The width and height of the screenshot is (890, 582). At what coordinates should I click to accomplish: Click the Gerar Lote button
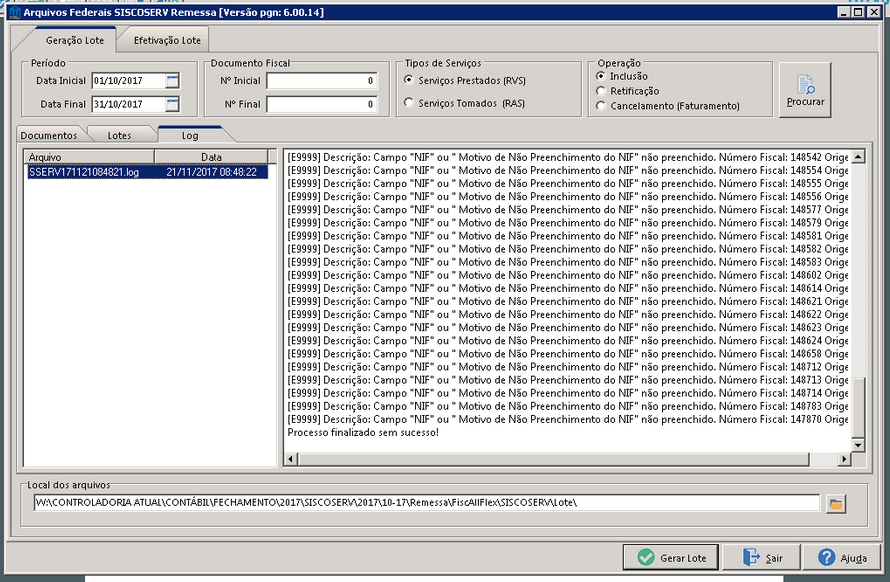[x=670, y=558]
